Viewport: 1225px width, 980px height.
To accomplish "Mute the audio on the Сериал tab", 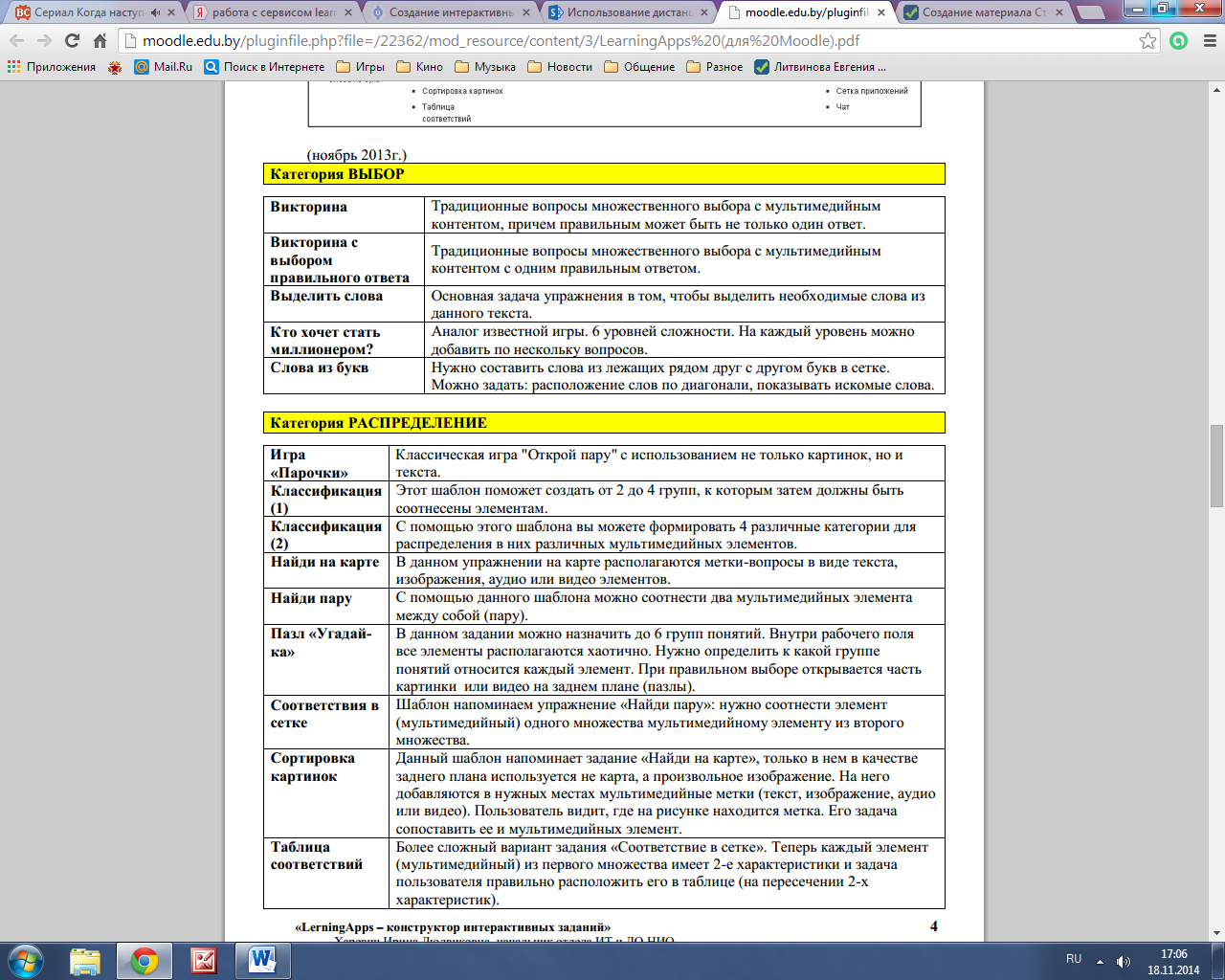I will click(x=155, y=12).
